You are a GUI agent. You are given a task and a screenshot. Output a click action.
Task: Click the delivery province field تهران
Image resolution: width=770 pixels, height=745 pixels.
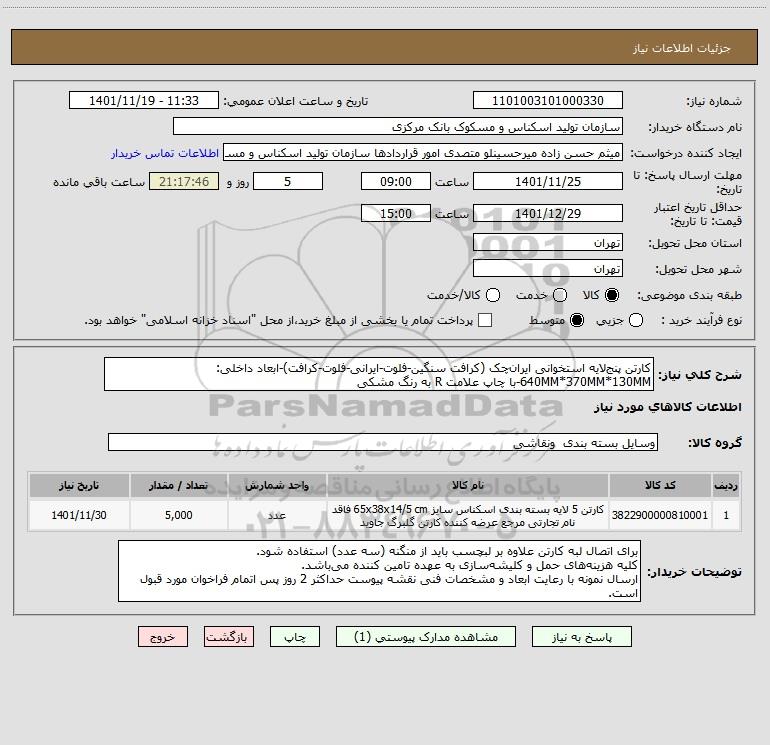tap(548, 243)
